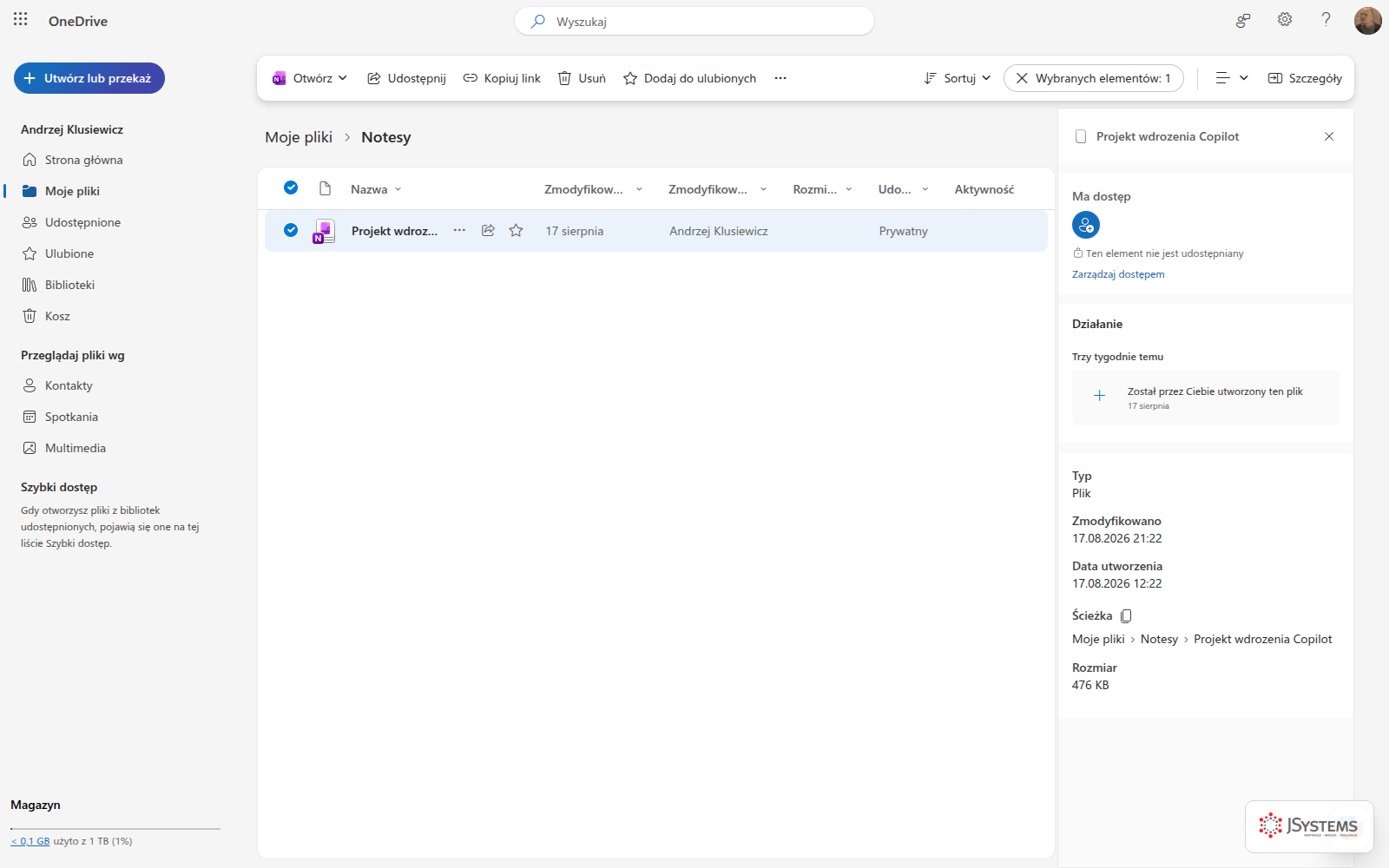
Task: Click the Prywatny sharing cell
Action: tap(904, 231)
